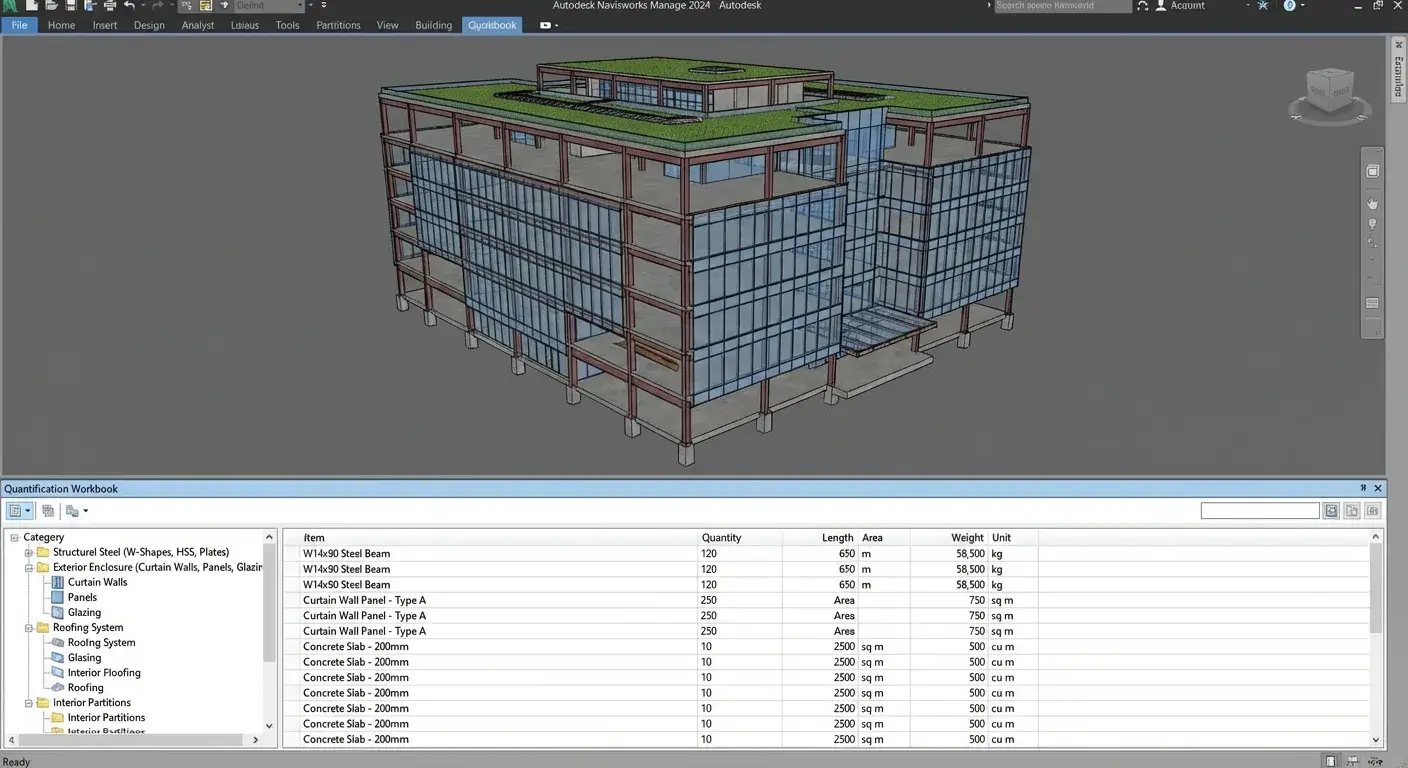Click the Weight column header
The image size is (1408, 768).
click(x=968, y=537)
